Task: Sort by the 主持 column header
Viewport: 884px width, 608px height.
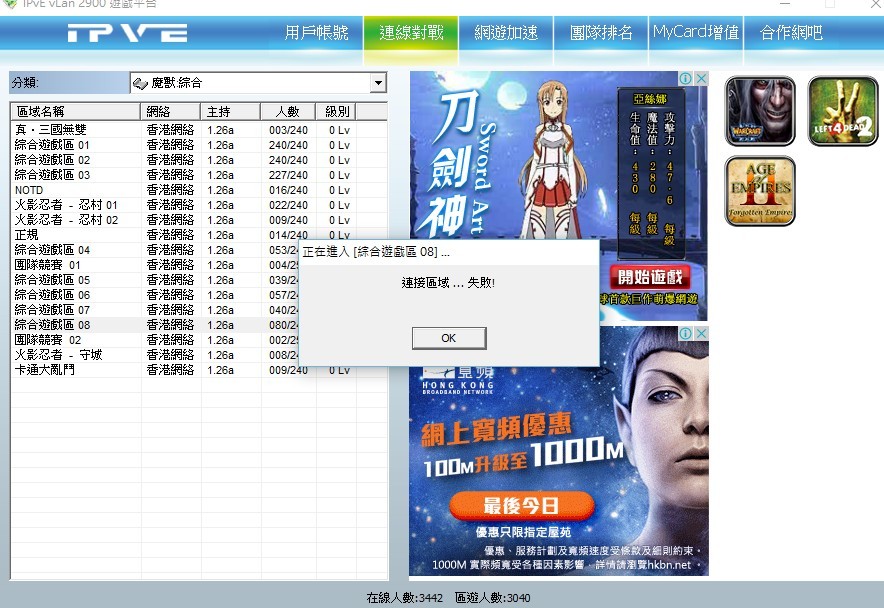Action: [x=230, y=111]
